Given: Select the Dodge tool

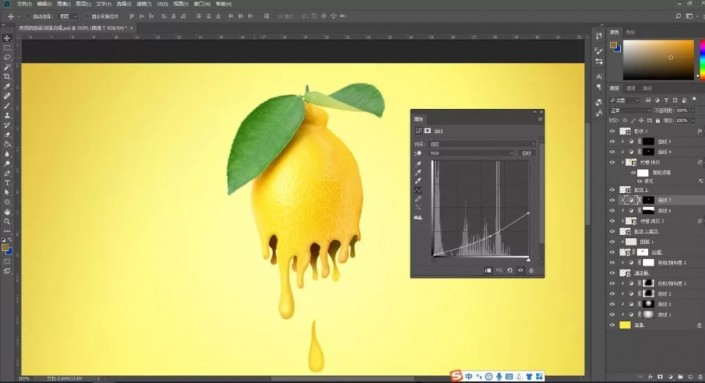Looking at the screenshot, I should pyautogui.click(x=7, y=164).
